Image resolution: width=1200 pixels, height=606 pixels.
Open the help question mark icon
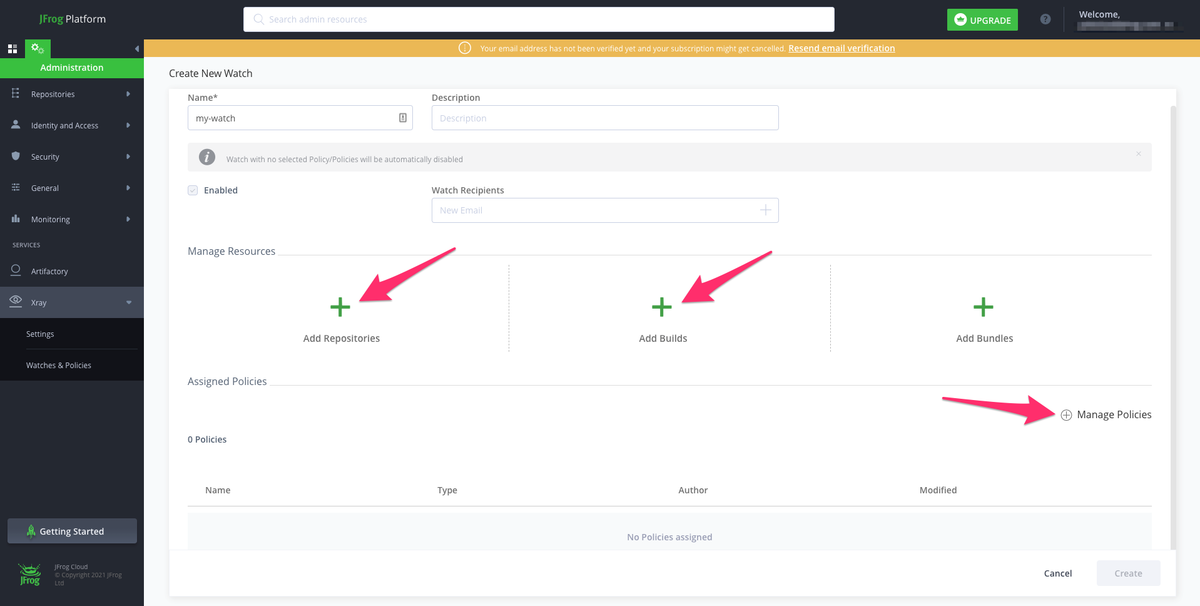(1046, 19)
